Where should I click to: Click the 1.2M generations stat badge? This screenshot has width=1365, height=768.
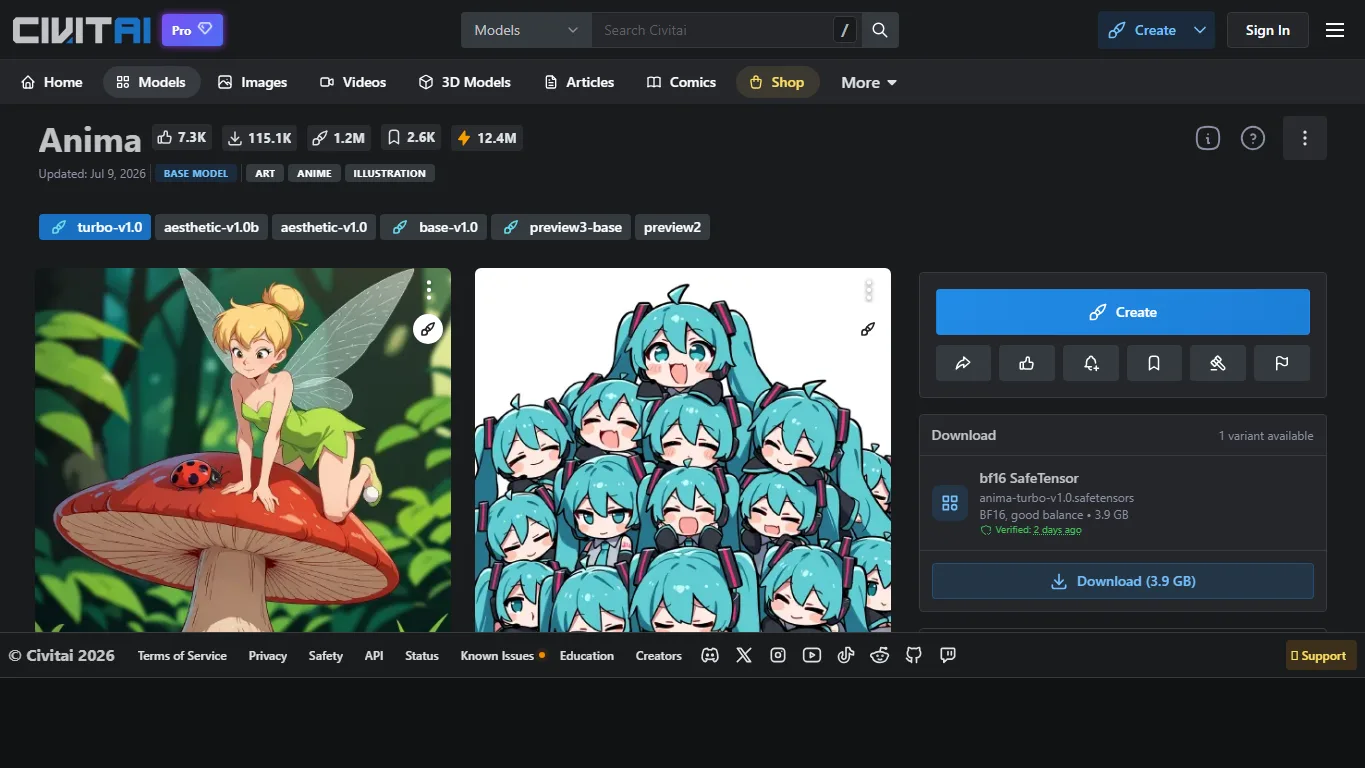click(339, 138)
